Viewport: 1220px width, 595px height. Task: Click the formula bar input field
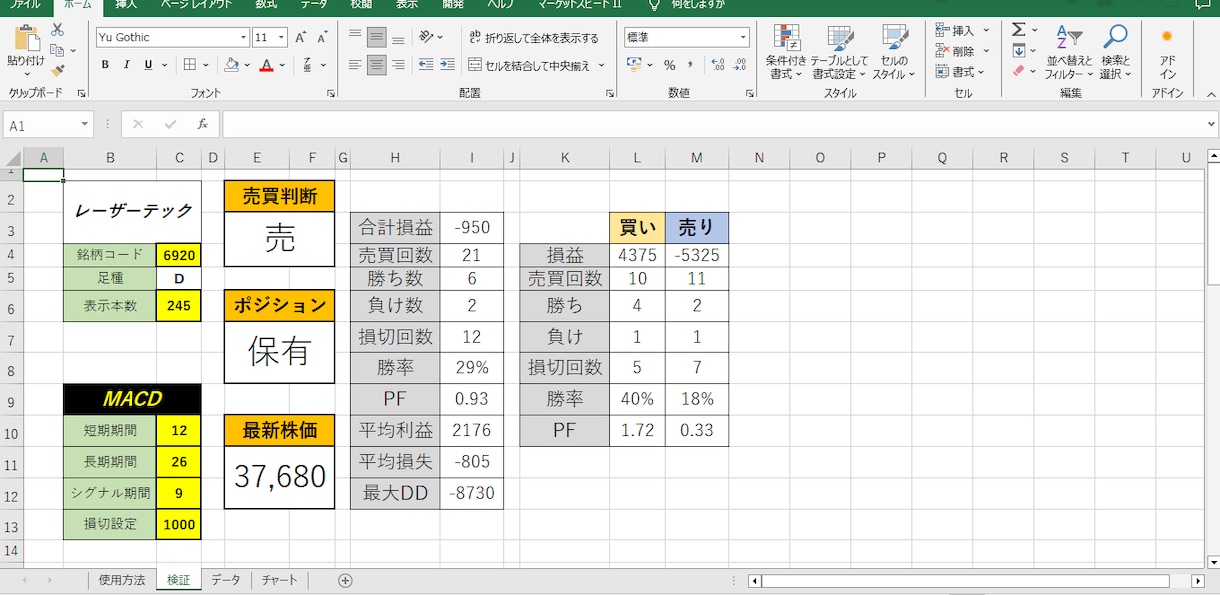[713, 125]
